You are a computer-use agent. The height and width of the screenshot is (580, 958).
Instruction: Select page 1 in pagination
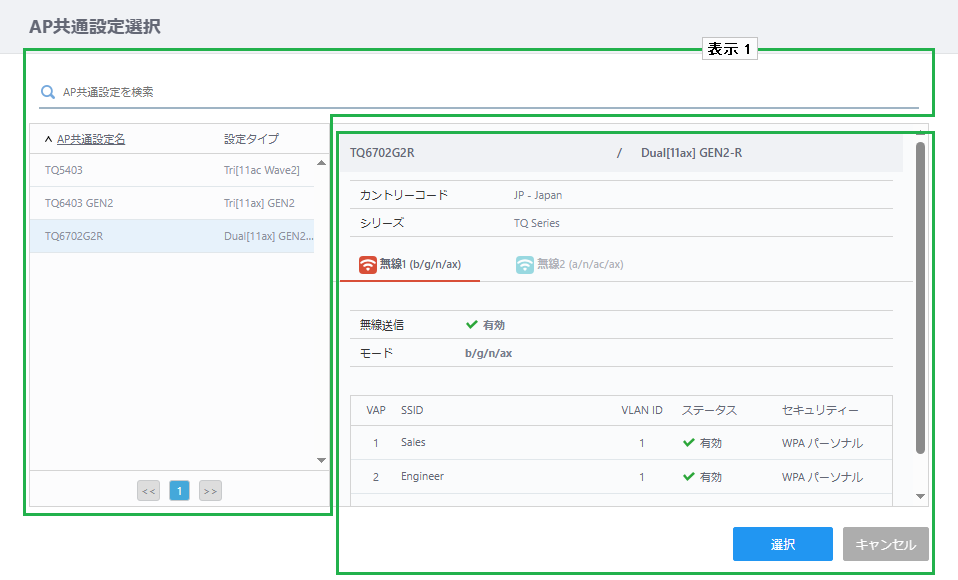[x=179, y=491]
